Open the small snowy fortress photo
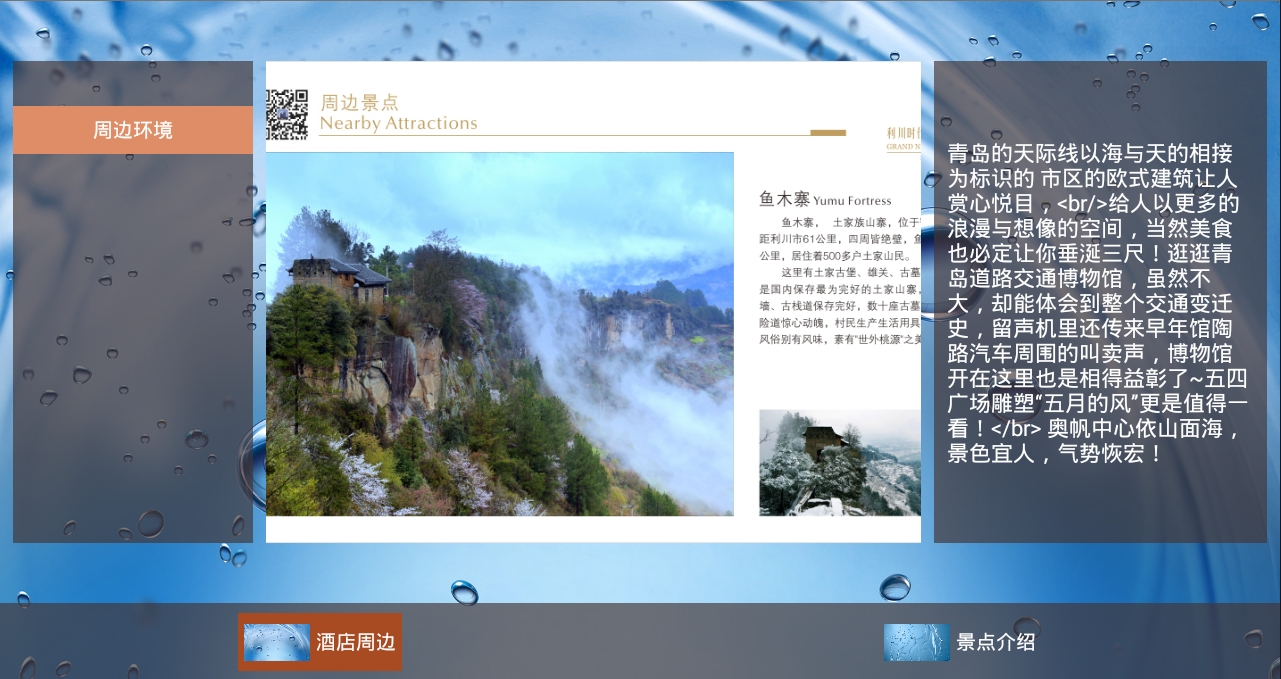 [839, 462]
